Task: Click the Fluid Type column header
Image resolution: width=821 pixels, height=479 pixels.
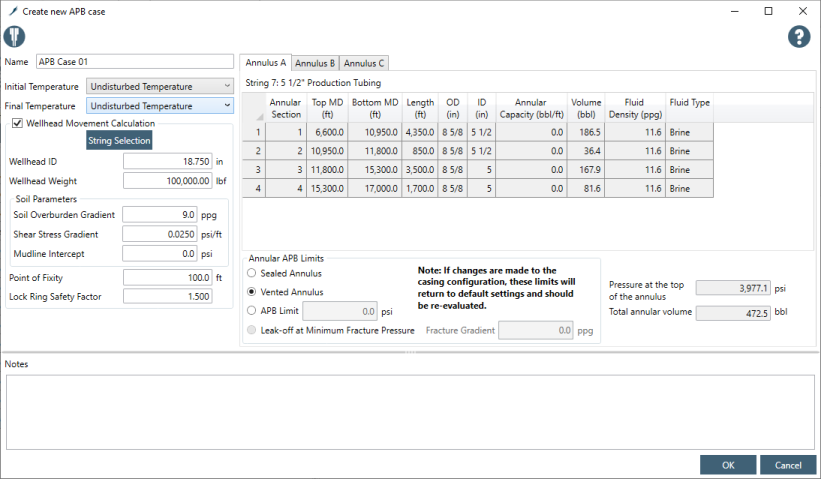Action: click(689, 108)
